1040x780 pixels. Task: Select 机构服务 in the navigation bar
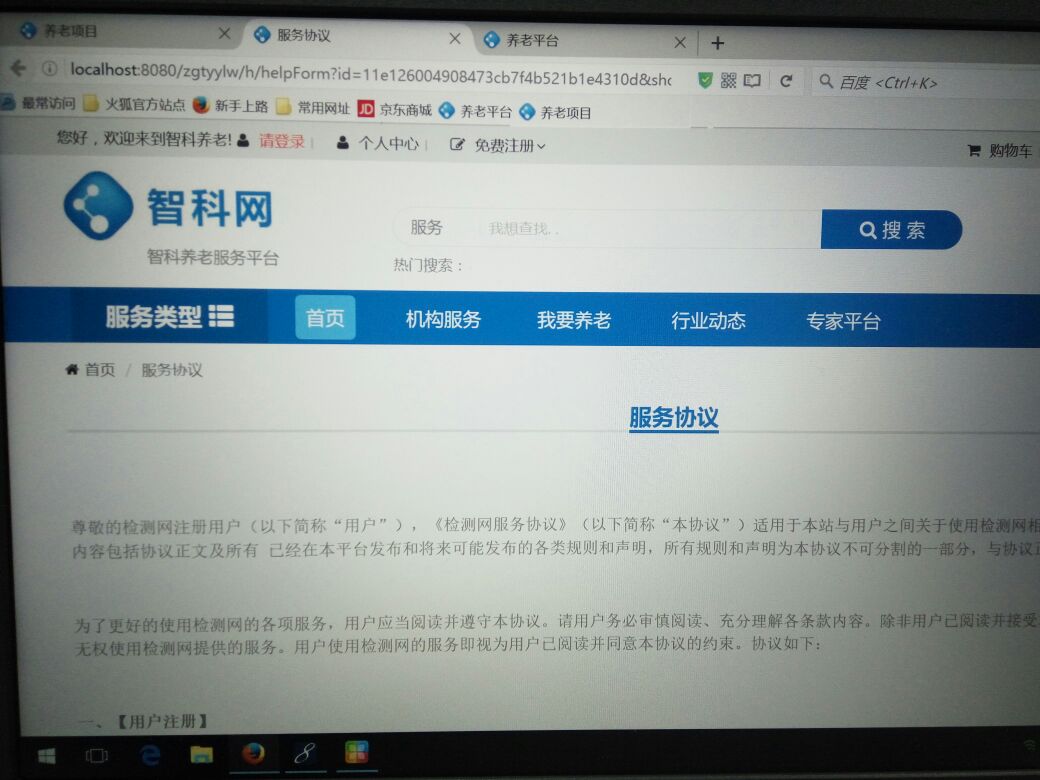(x=443, y=320)
